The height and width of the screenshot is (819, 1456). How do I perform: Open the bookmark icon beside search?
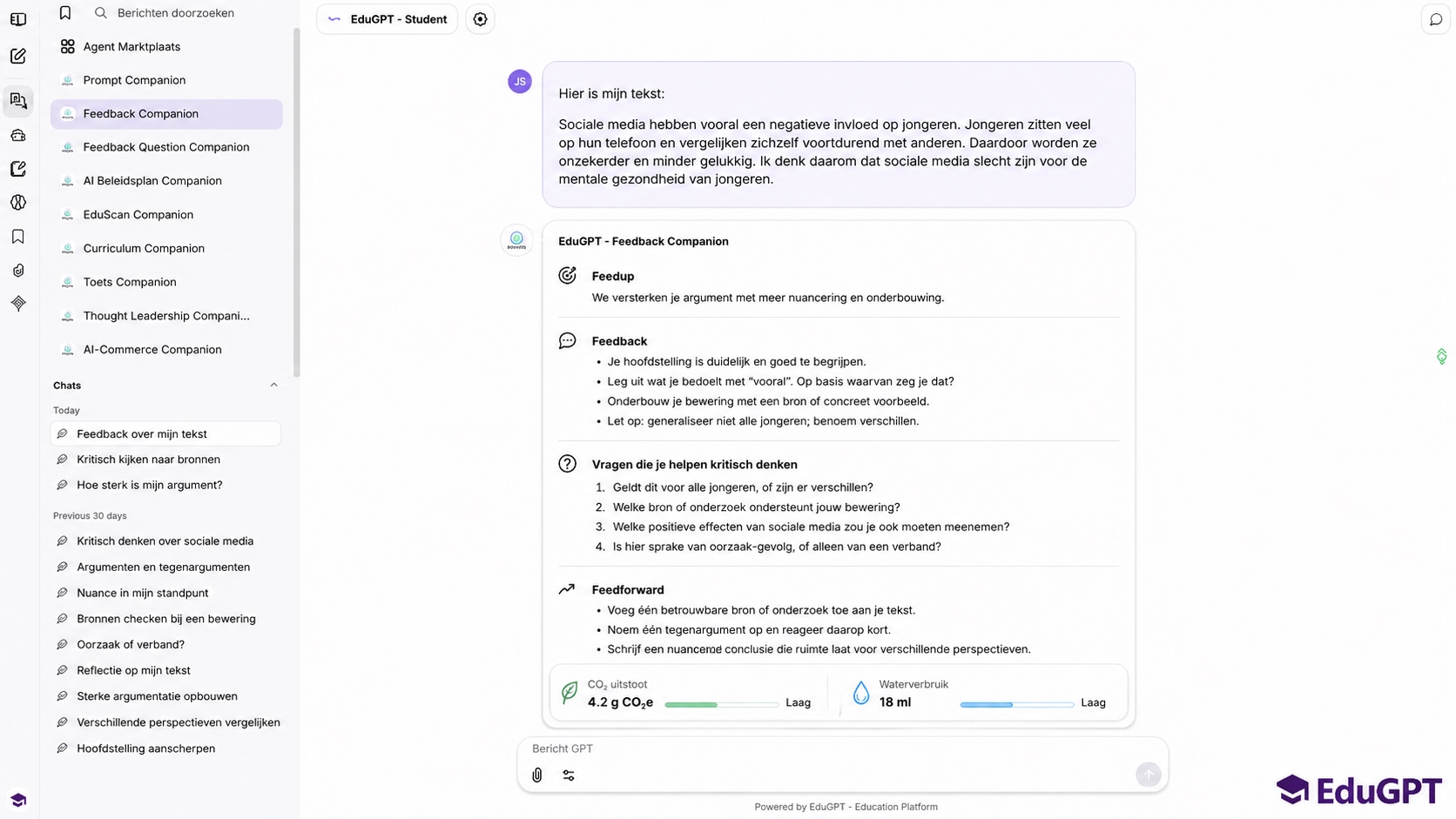(65, 13)
